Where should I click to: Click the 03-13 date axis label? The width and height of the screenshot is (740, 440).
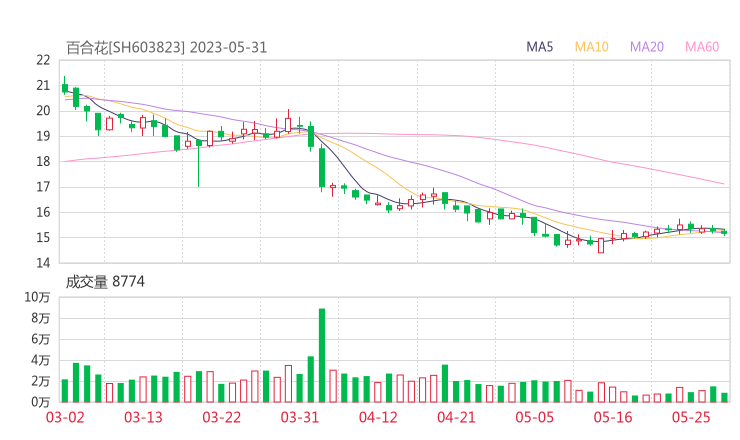143,417
